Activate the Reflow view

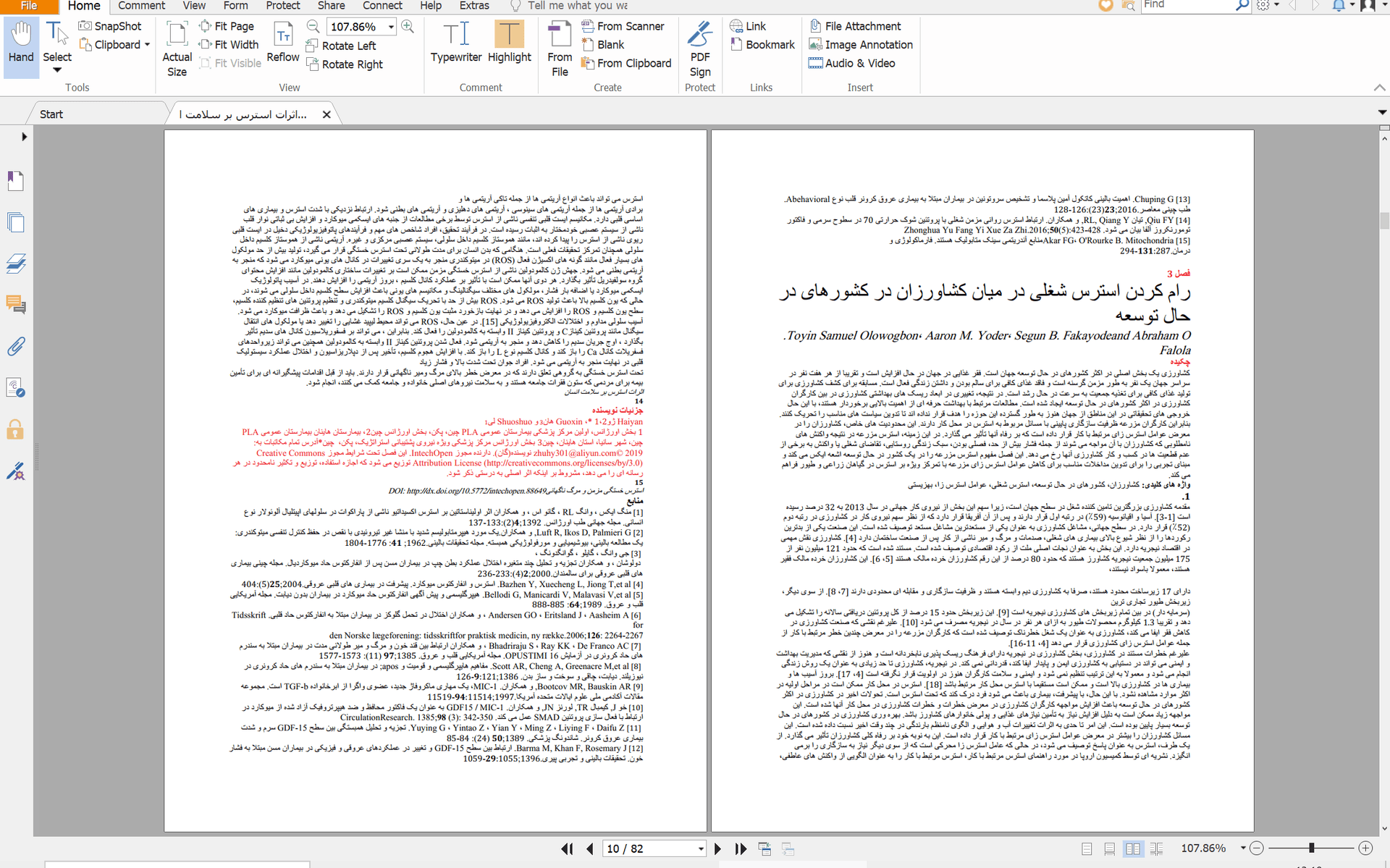(x=283, y=43)
